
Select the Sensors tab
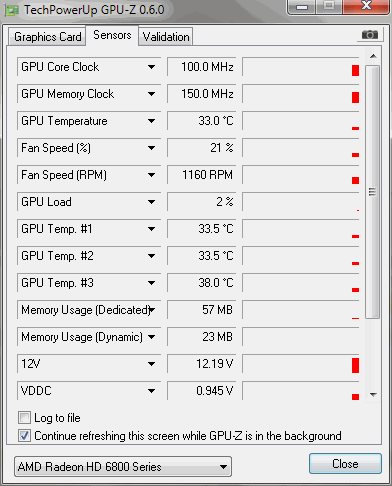[112, 35]
